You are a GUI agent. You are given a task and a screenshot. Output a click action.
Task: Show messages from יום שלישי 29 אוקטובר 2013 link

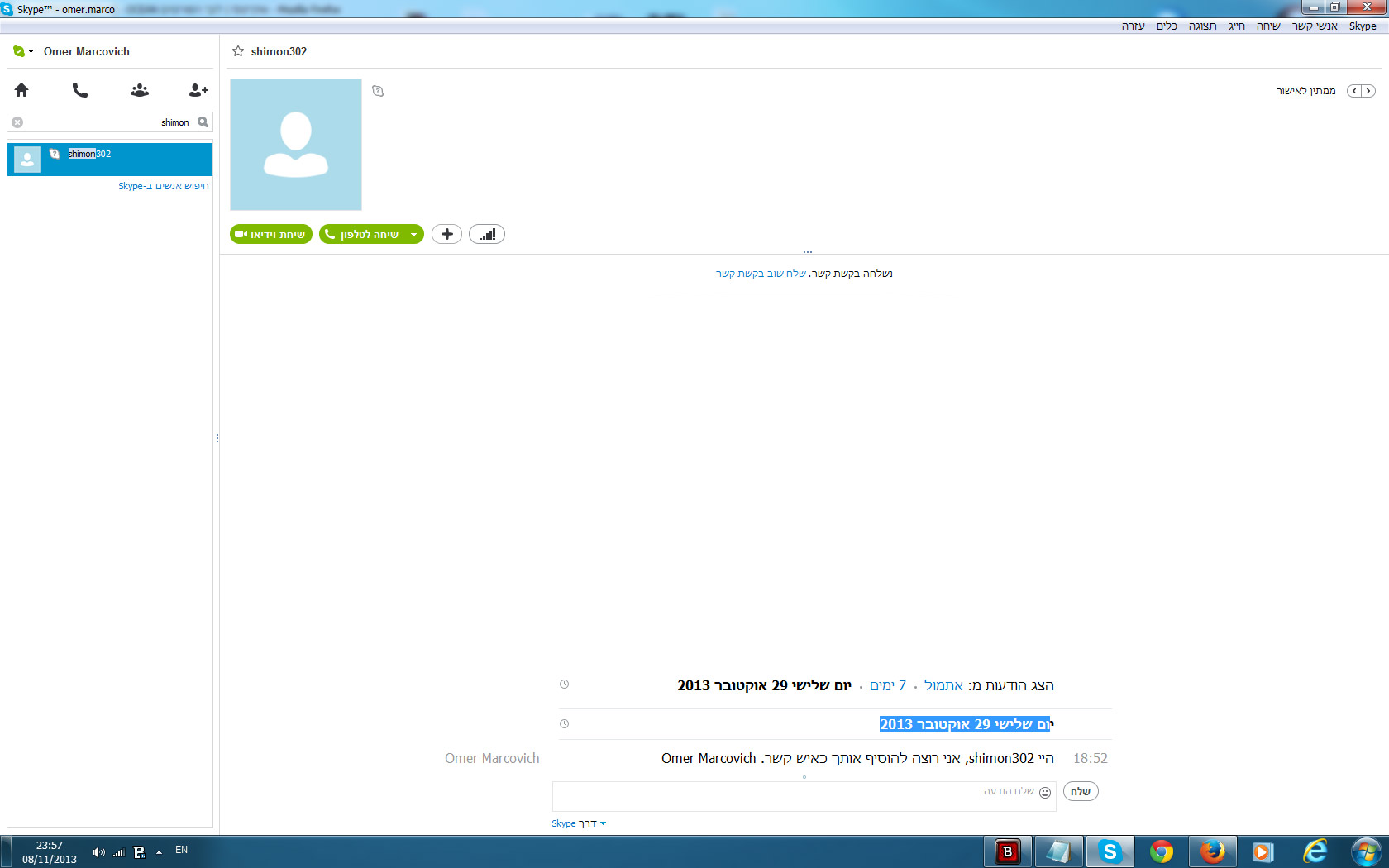tap(765, 685)
